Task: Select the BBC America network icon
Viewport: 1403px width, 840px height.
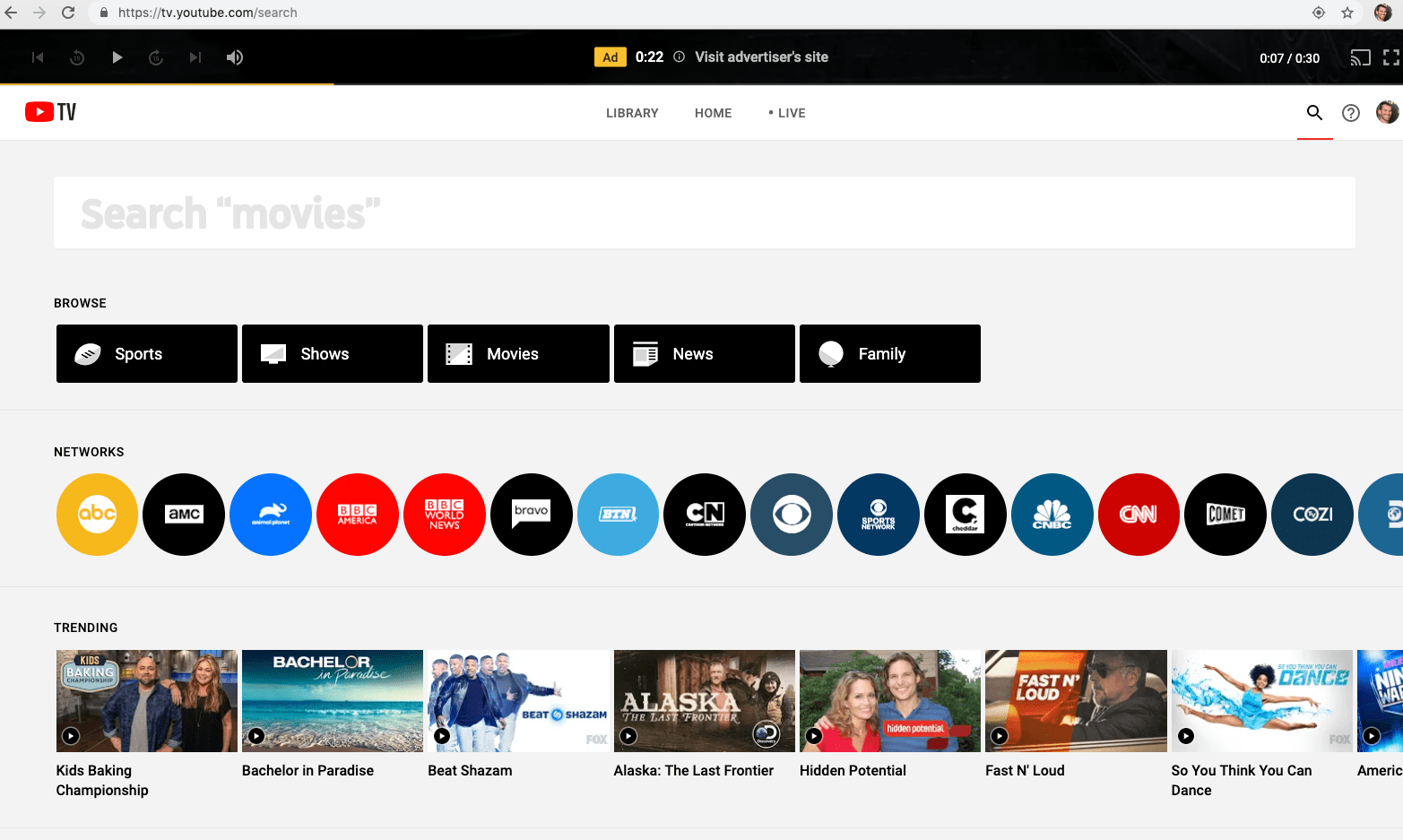Action: coord(358,515)
